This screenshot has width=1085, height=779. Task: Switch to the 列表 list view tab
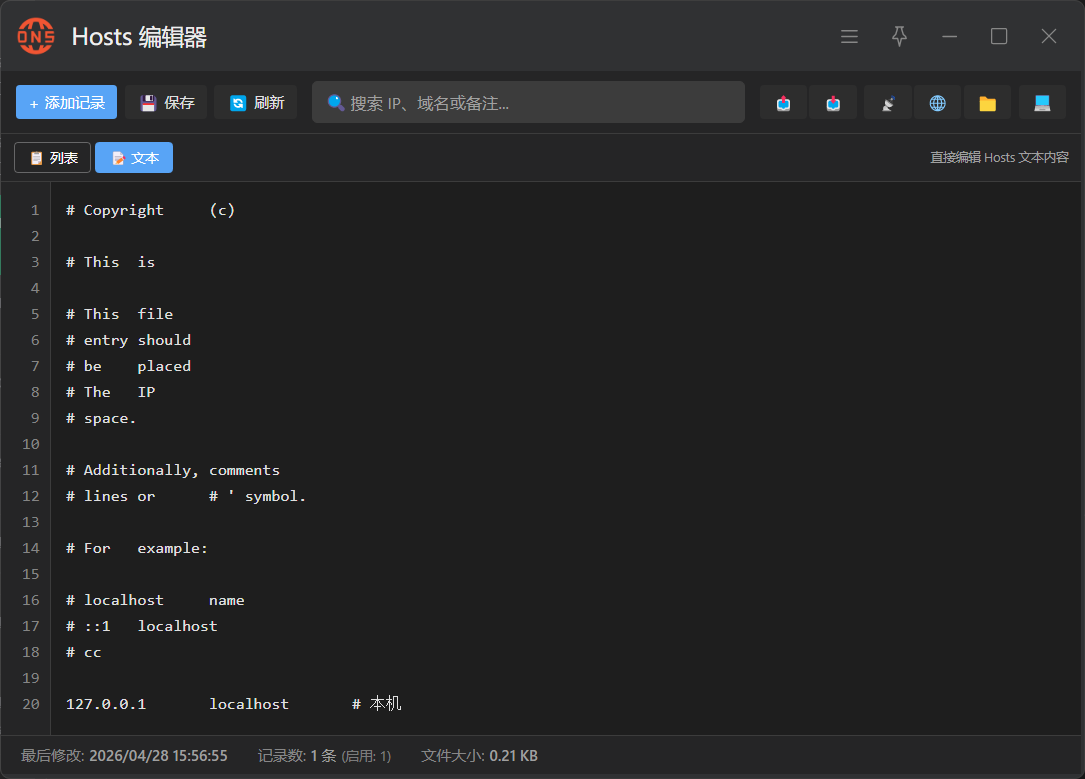[53, 158]
